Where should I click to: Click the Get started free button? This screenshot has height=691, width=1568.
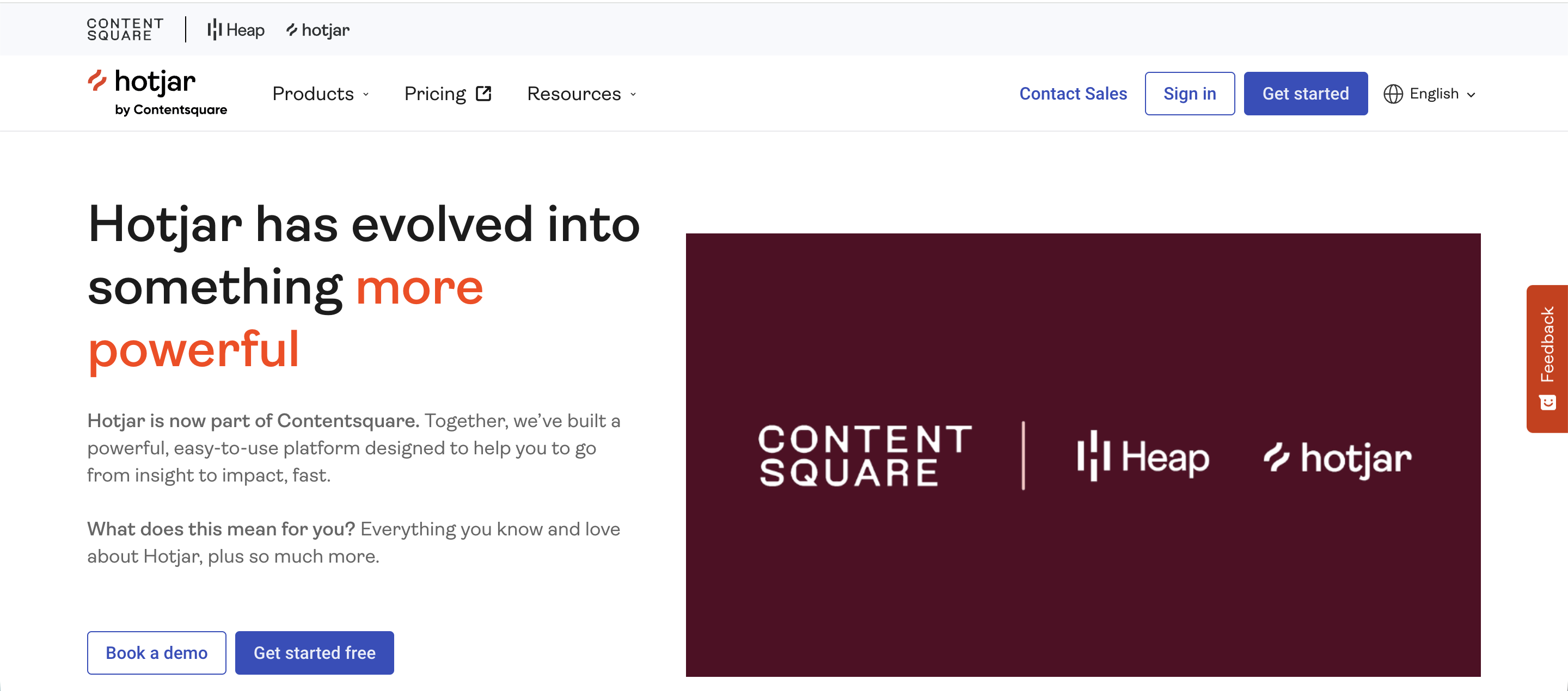314,652
